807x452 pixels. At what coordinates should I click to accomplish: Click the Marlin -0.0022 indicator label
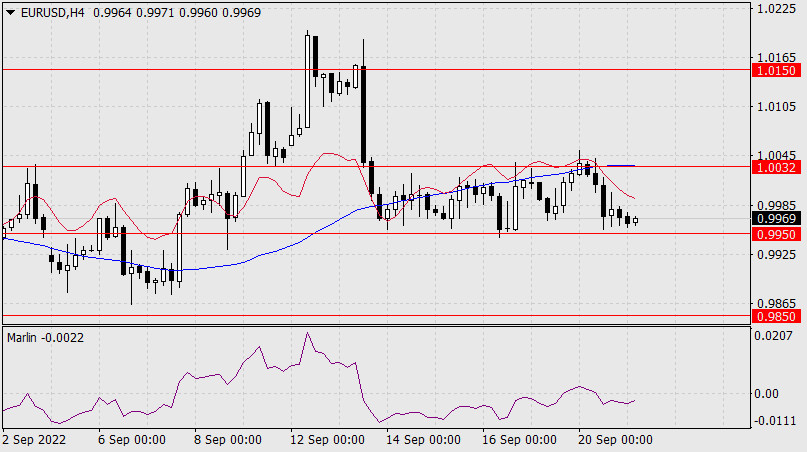[x=46, y=338]
